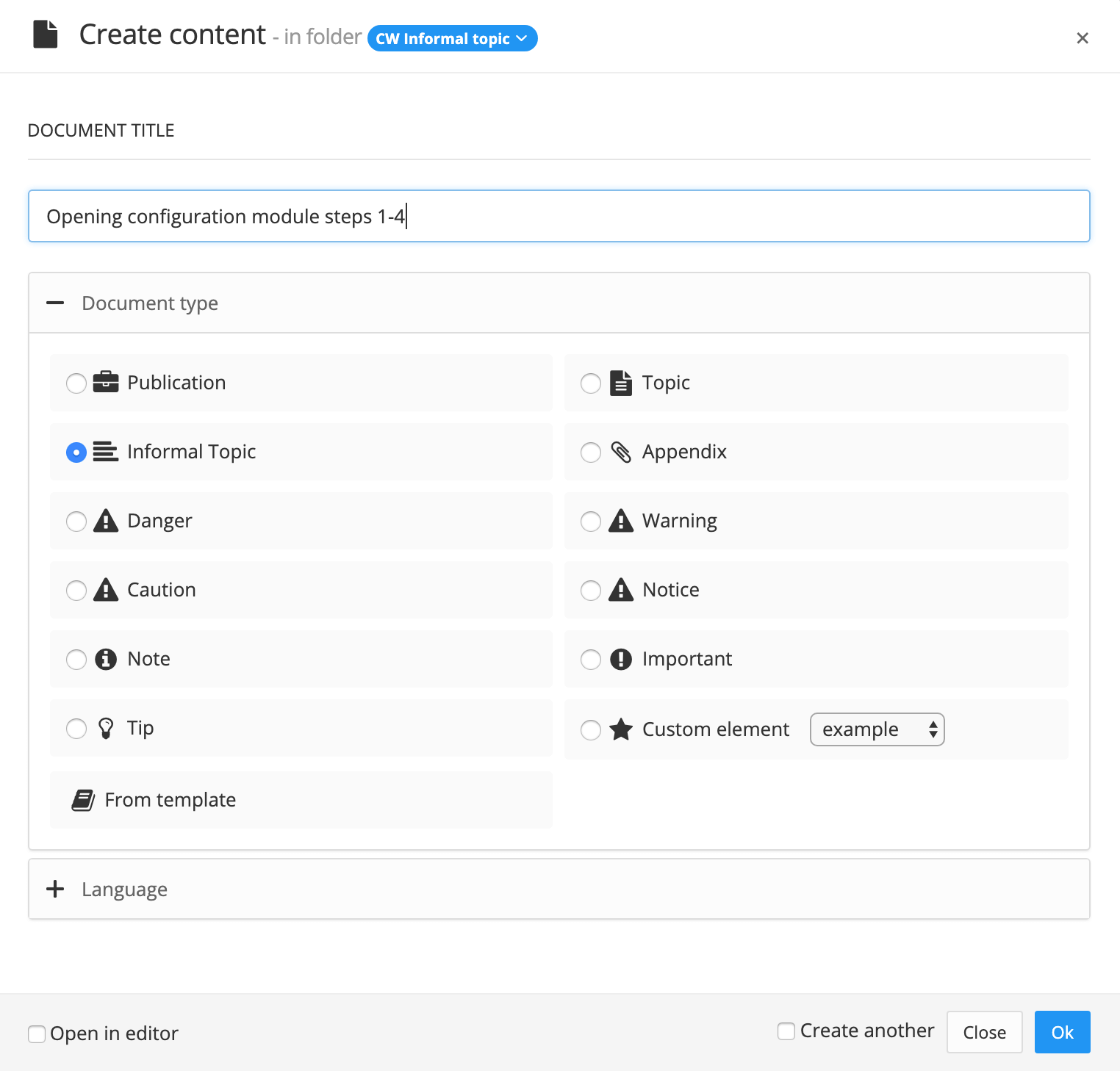This screenshot has width=1120, height=1071.
Task: Click the lightbulb Tip icon
Action: point(106,728)
